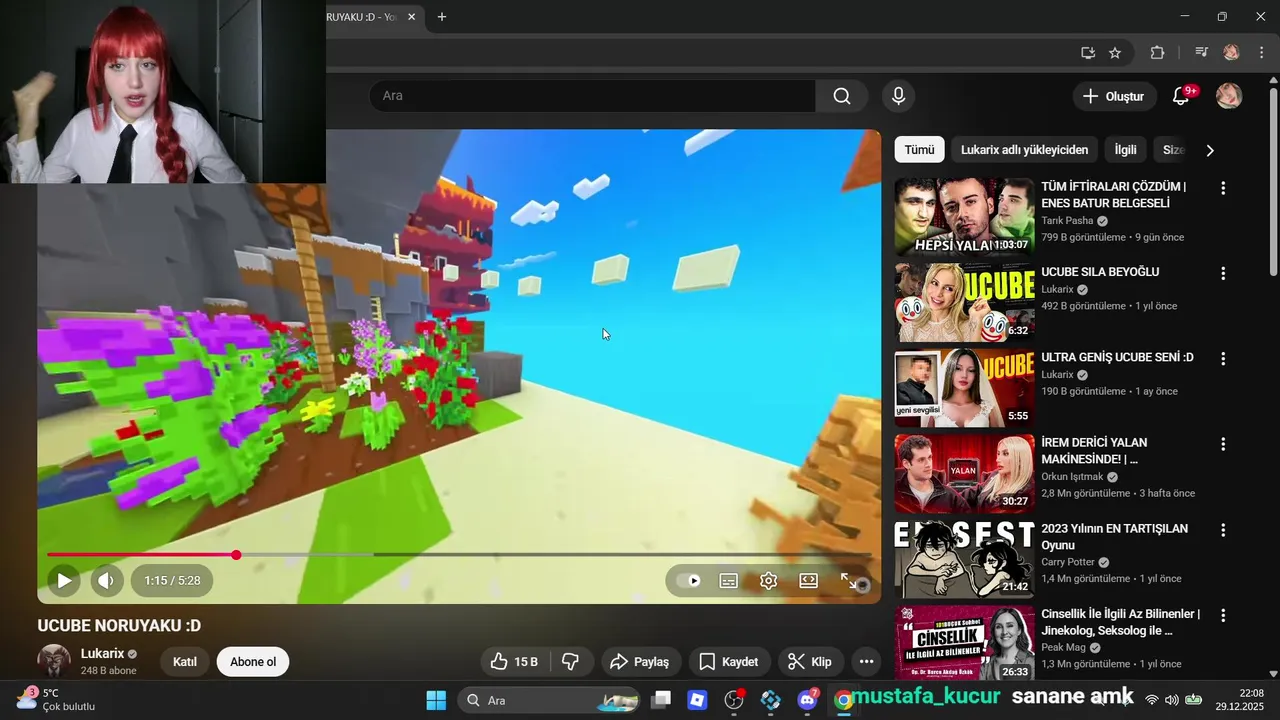1280x720 pixels.
Task: Open options menu for 2023 Yılının video
Action: [1222, 530]
